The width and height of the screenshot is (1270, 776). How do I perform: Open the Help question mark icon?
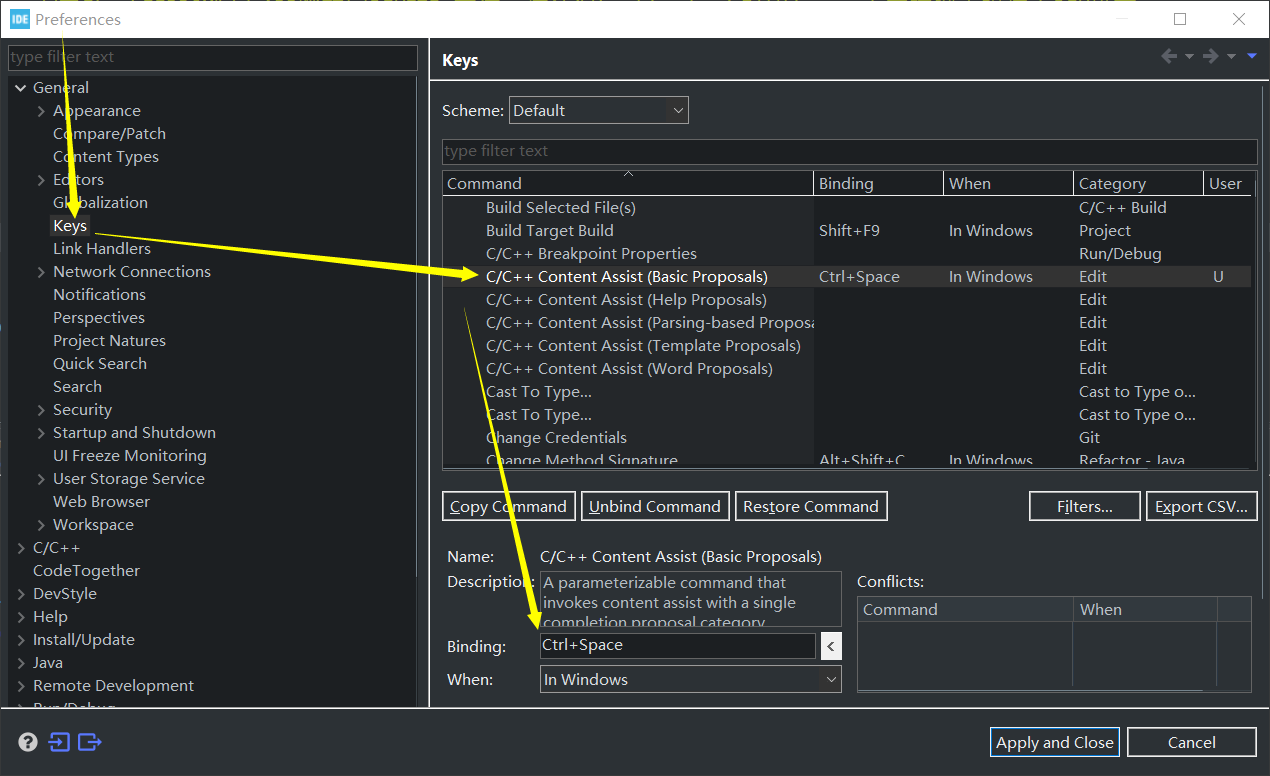pyautogui.click(x=28, y=742)
